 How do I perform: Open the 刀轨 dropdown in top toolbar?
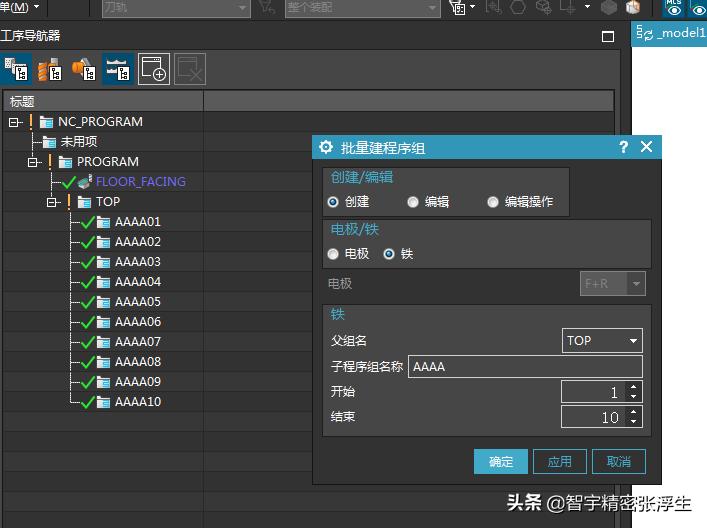(176, 8)
